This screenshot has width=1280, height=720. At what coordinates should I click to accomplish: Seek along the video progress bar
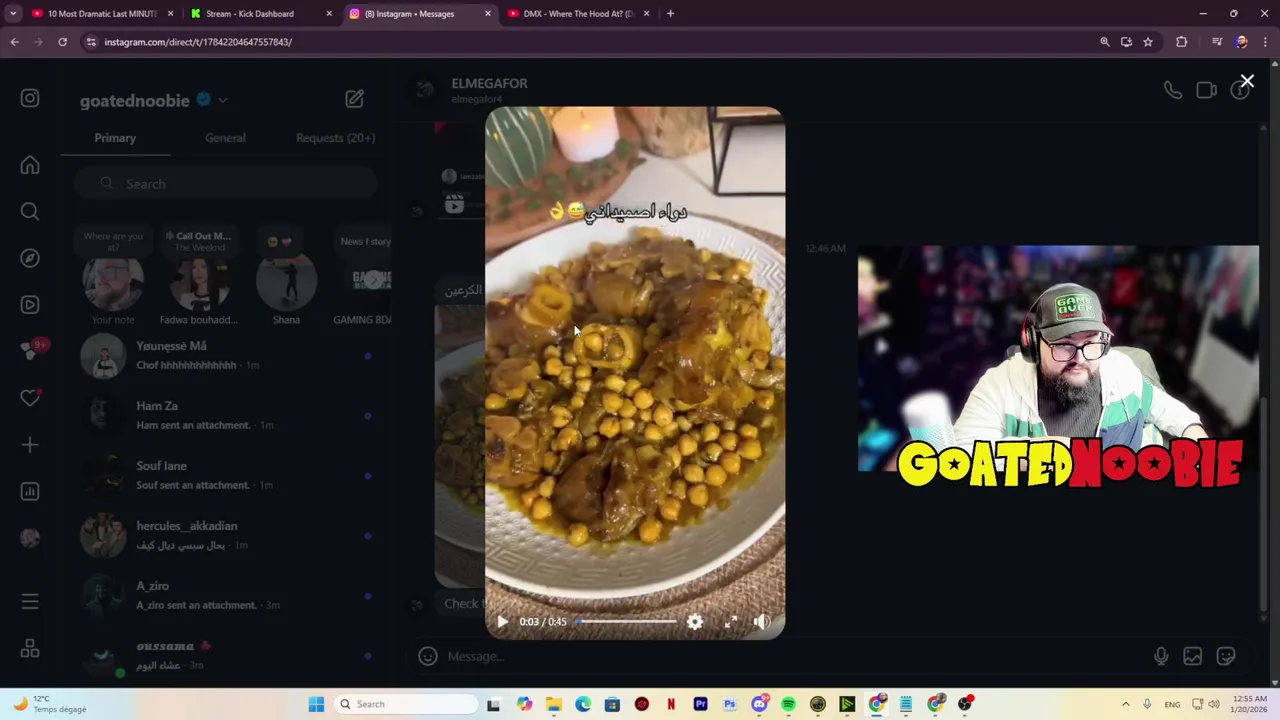pos(626,622)
